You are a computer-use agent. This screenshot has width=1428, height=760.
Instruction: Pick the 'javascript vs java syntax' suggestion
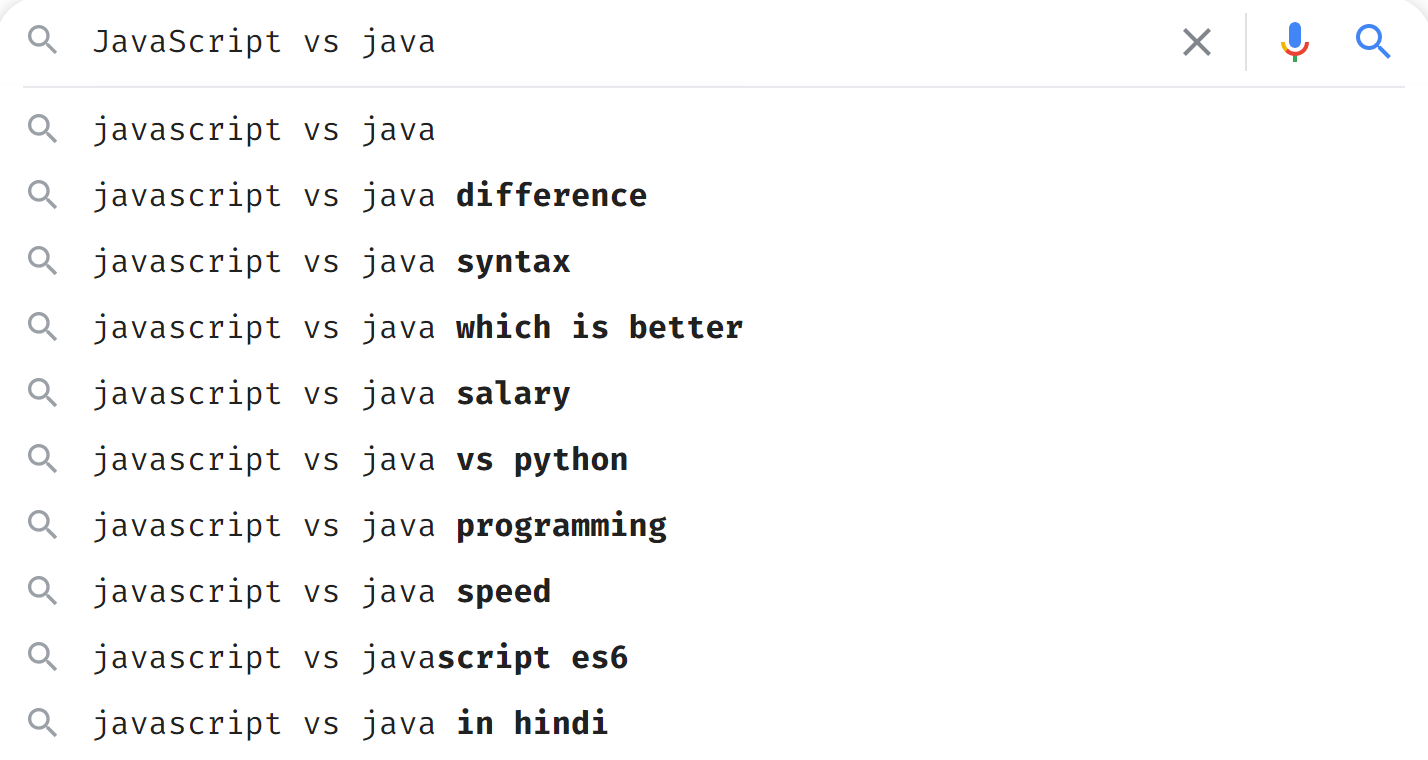pyautogui.click(x=714, y=261)
